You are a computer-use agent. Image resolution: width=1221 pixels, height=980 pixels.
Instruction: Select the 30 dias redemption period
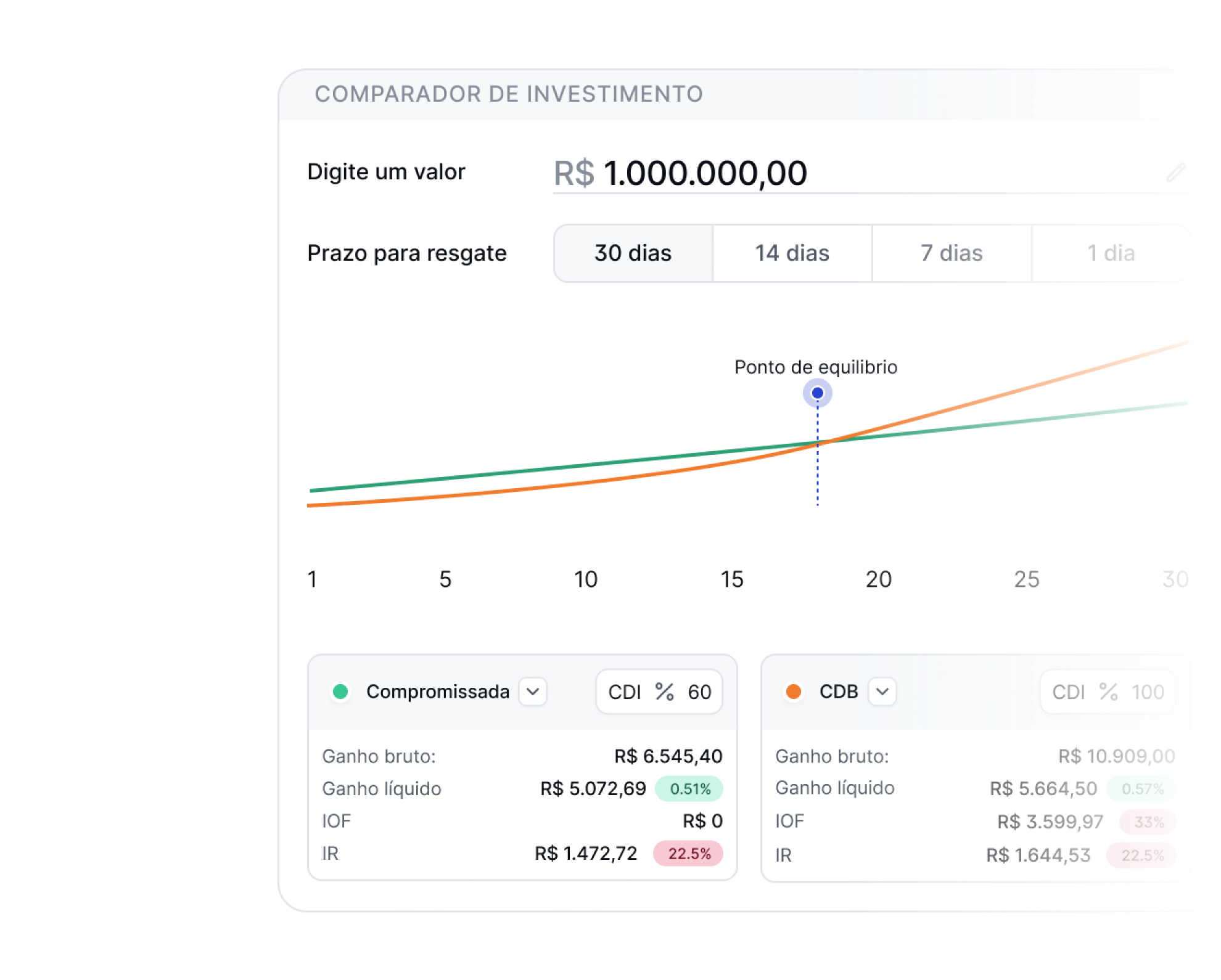click(x=633, y=253)
